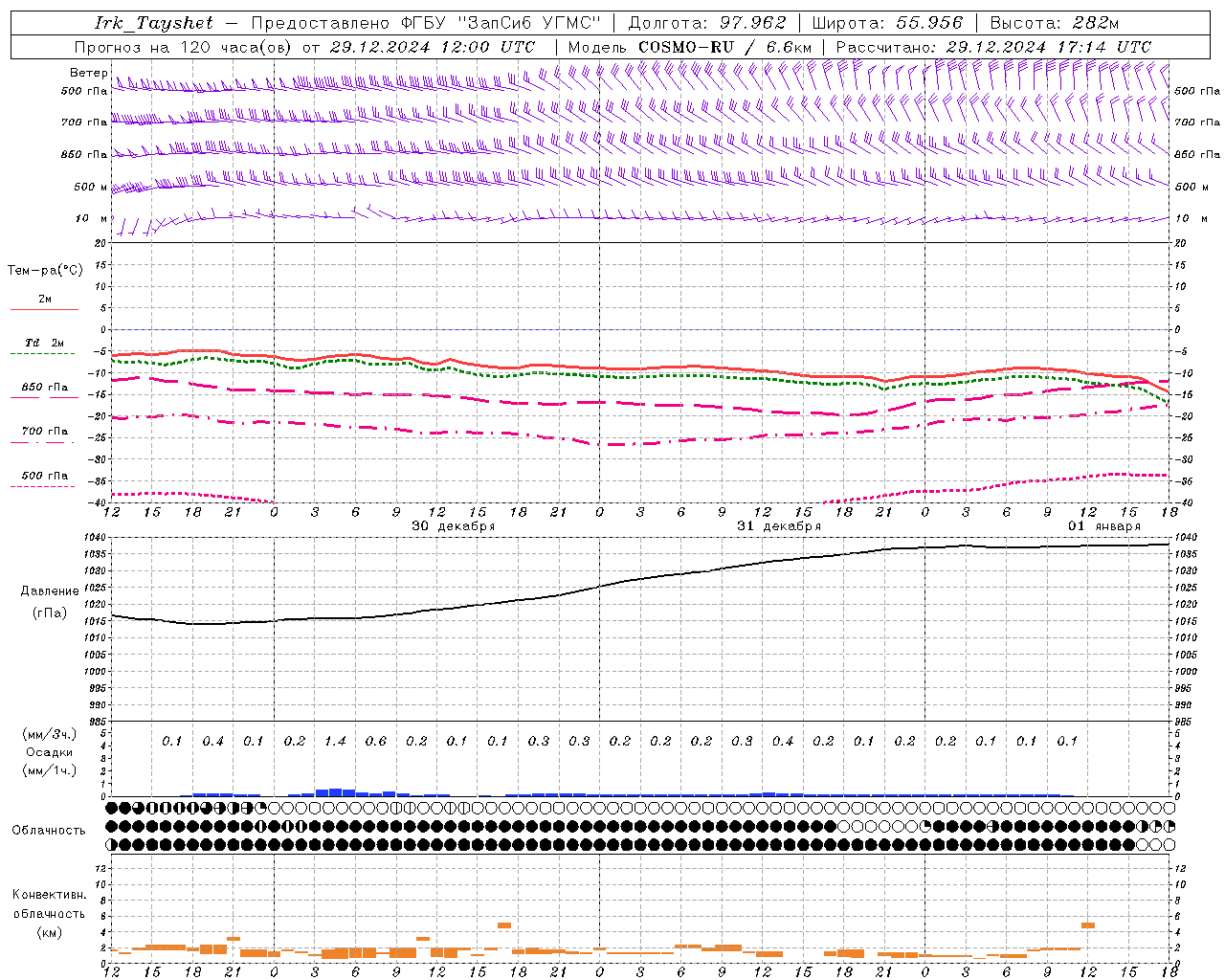
Task: Click the '1.4' three-hour precipitation value
Action: point(335,741)
